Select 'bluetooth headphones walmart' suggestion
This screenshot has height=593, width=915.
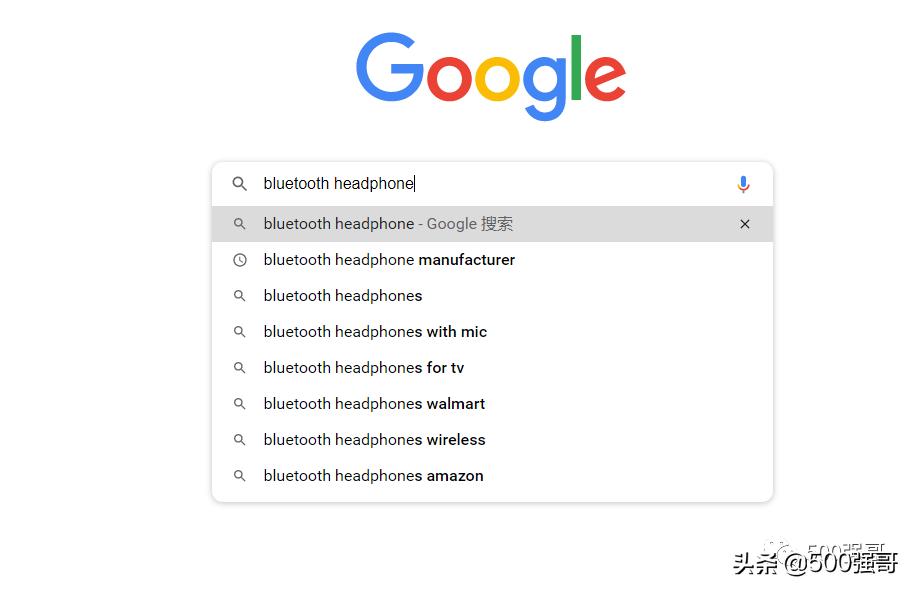click(x=374, y=404)
